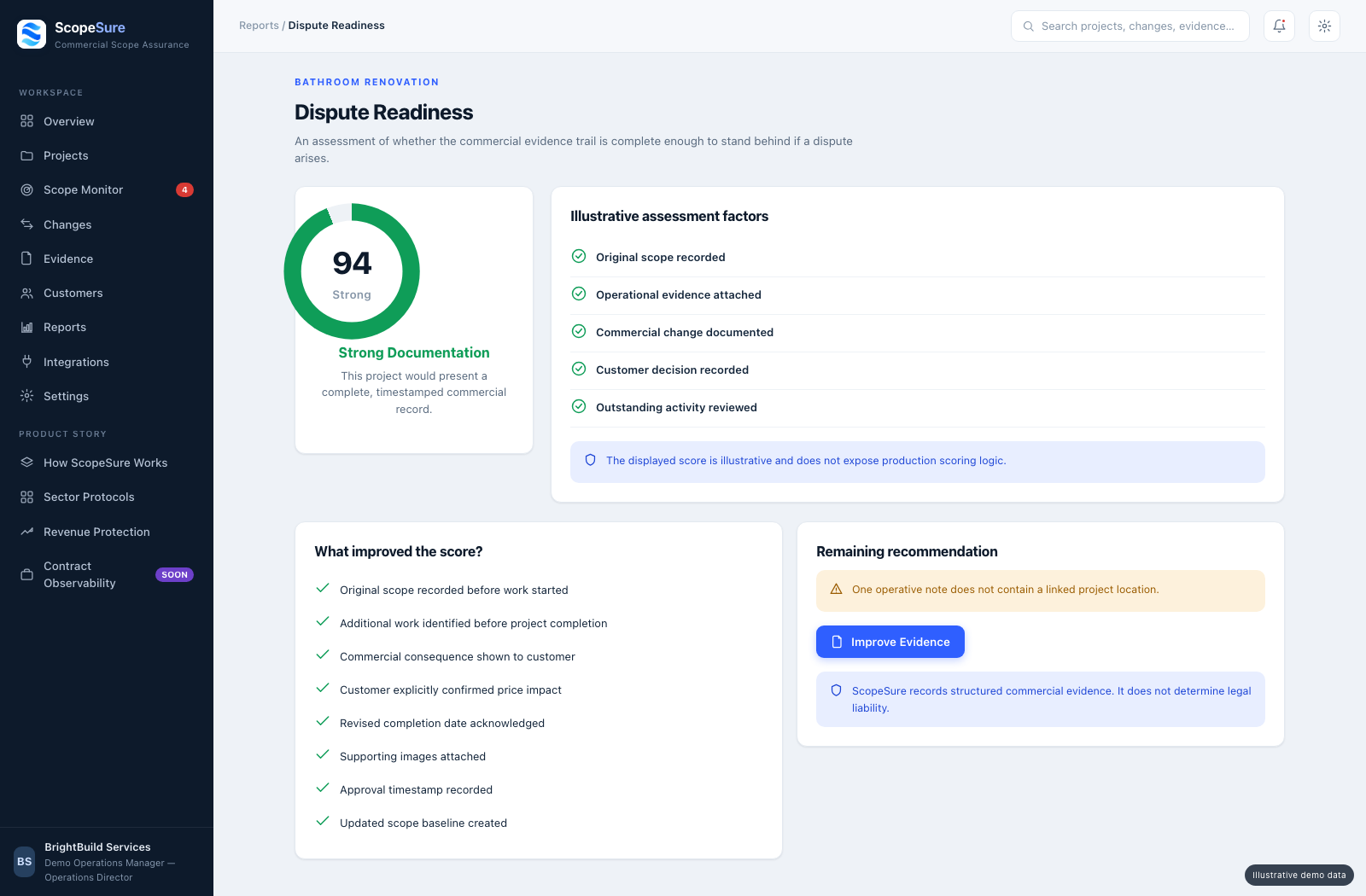Click the BS user avatar
This screenshot has width=1366, height=896.
pyautogui.click(x=25, y=862)
